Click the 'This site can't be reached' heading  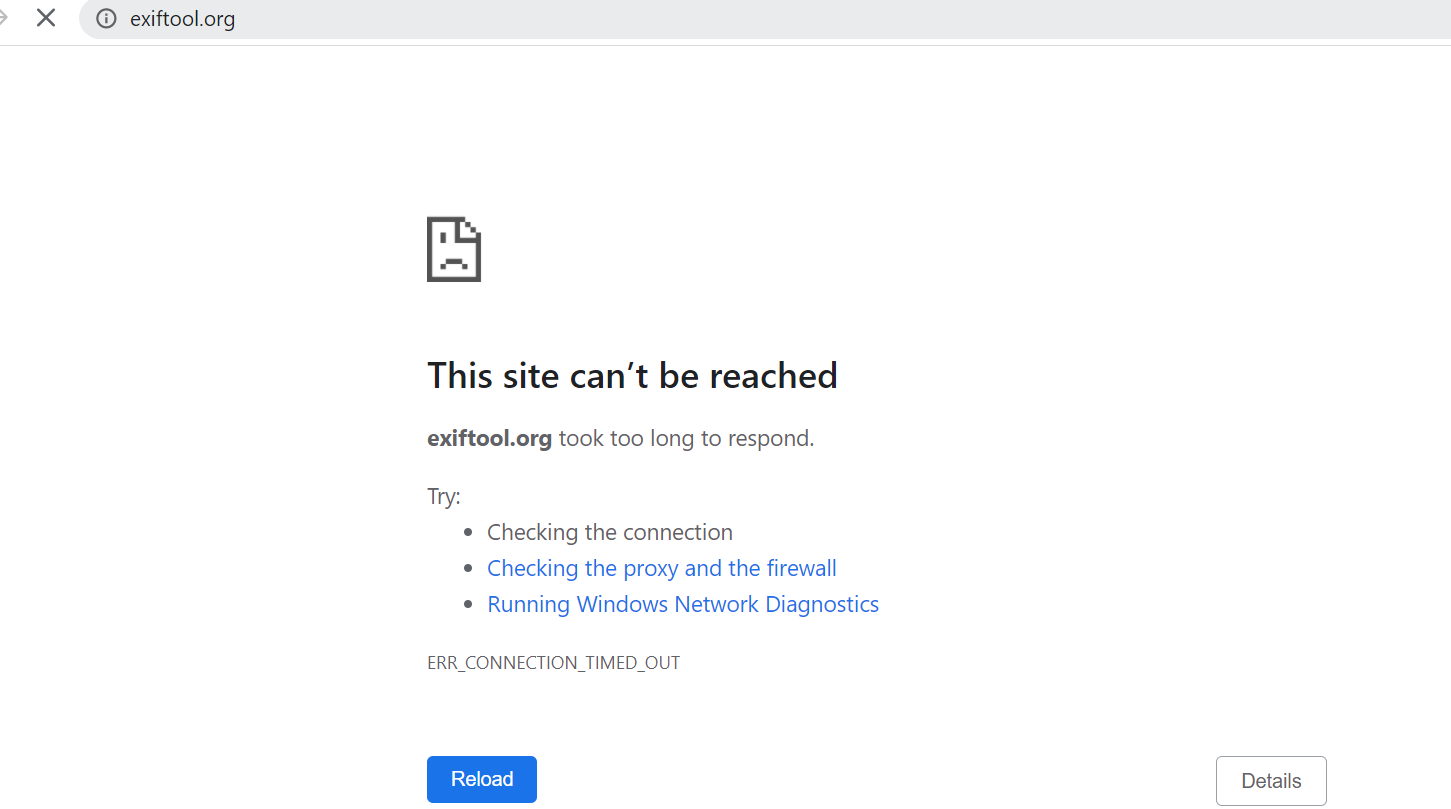point(632,376)
